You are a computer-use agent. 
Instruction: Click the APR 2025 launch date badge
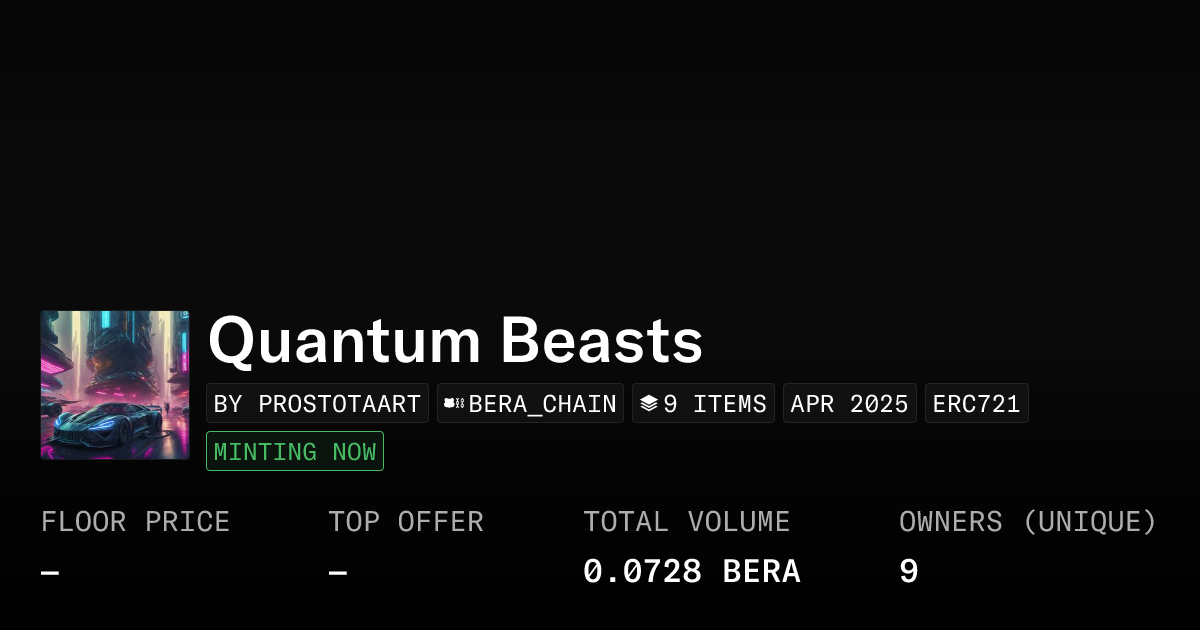tap(849, 403)
